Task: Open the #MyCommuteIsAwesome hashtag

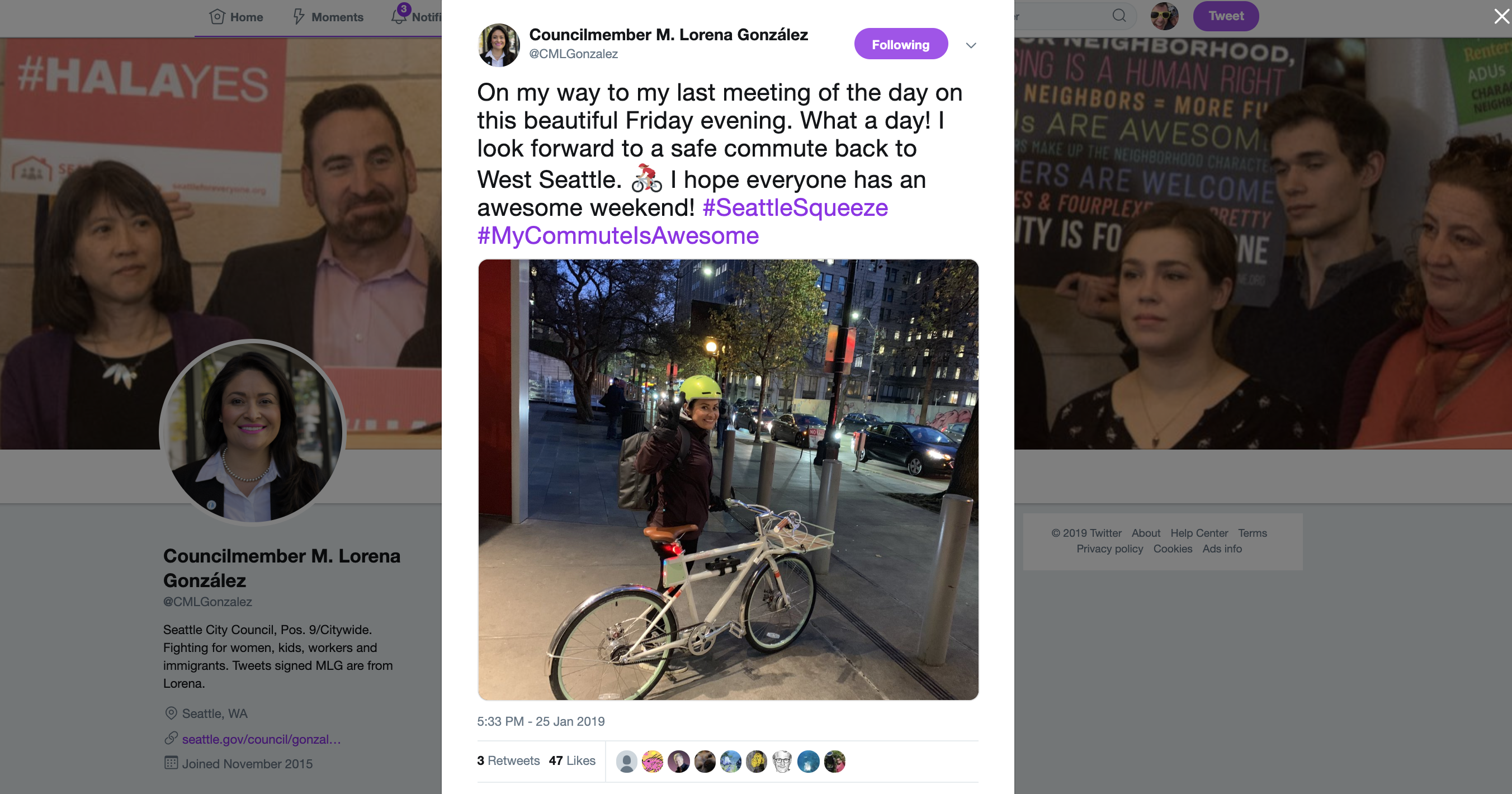Action: pos(618,235)
